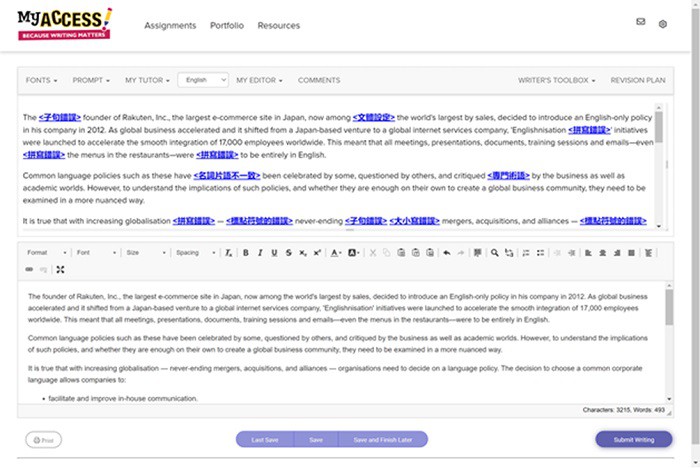This screenshot has height=468, width=700.
Task: Maximize the editor with the fullscreen icon
Action: [60, 269]
